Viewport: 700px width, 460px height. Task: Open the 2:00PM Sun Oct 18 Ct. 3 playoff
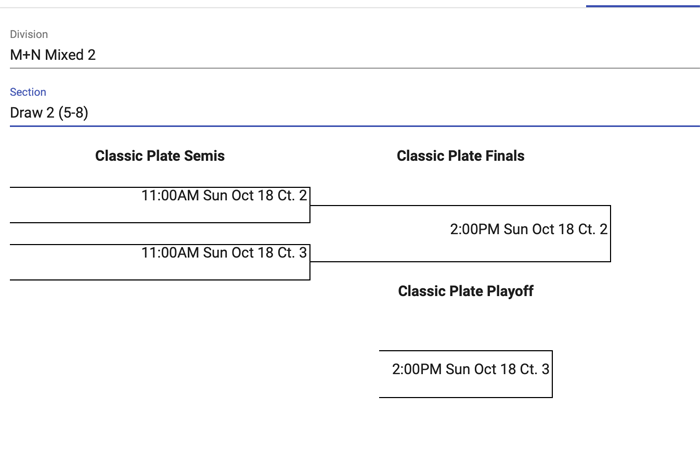pos(470,369)
